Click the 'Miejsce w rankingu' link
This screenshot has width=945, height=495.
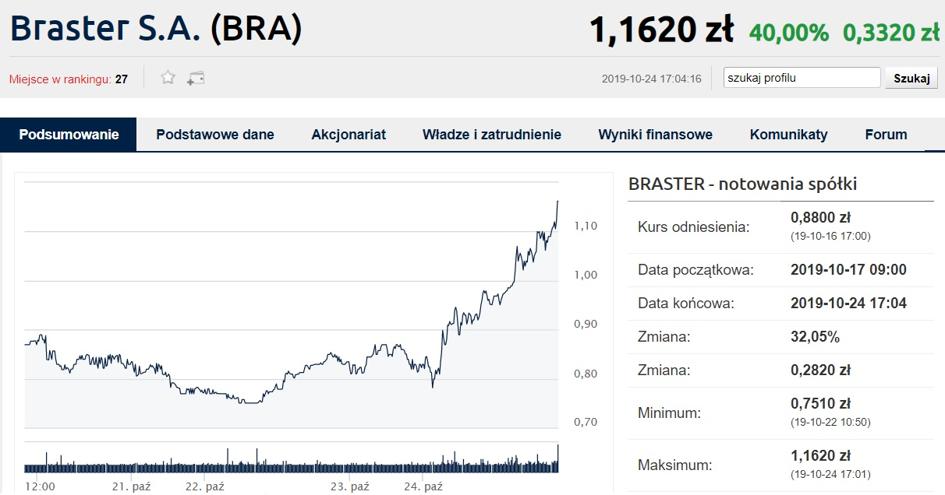point(60,79)
